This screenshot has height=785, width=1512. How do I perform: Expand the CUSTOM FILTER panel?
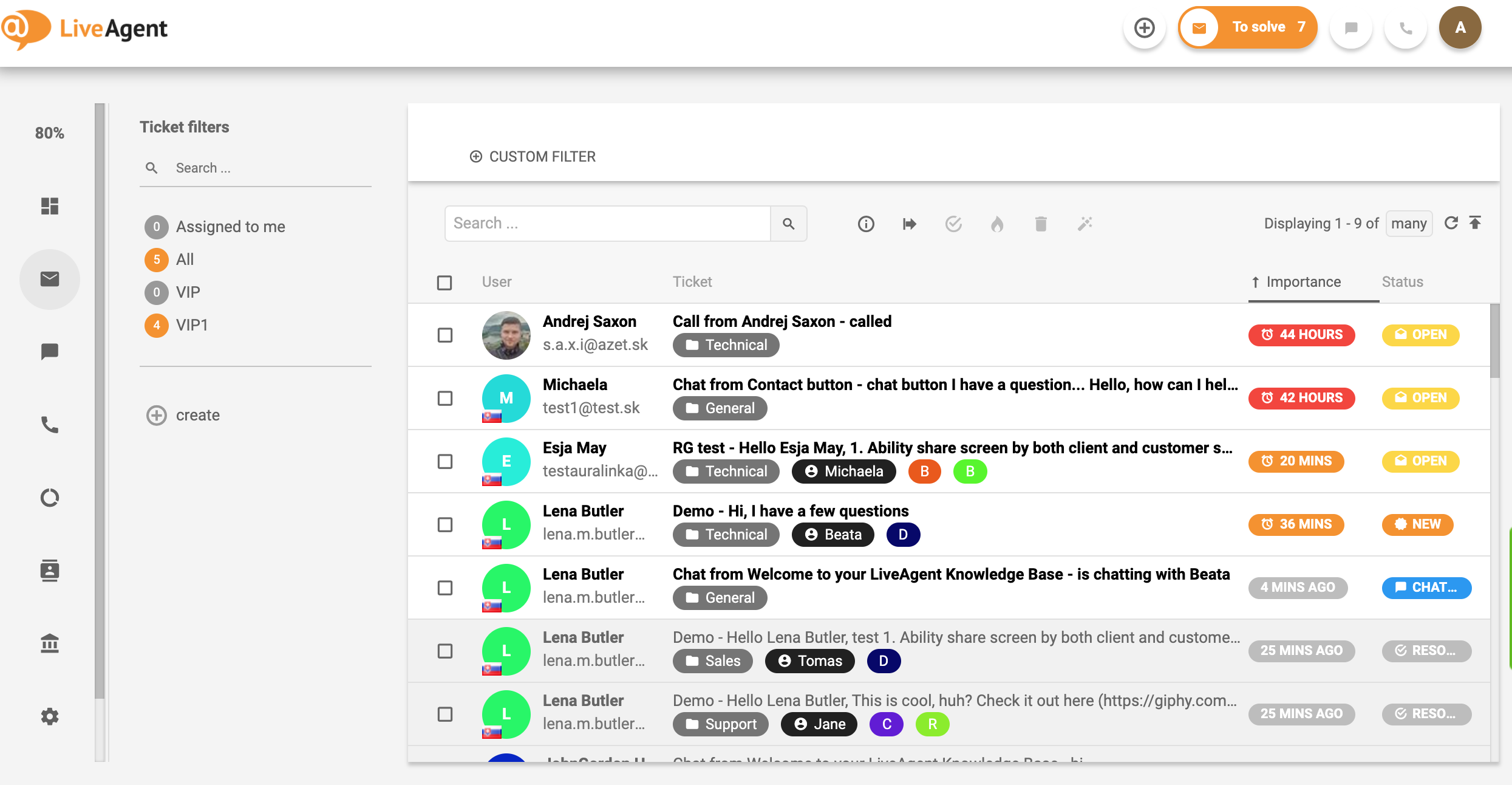tap(533, 157)
